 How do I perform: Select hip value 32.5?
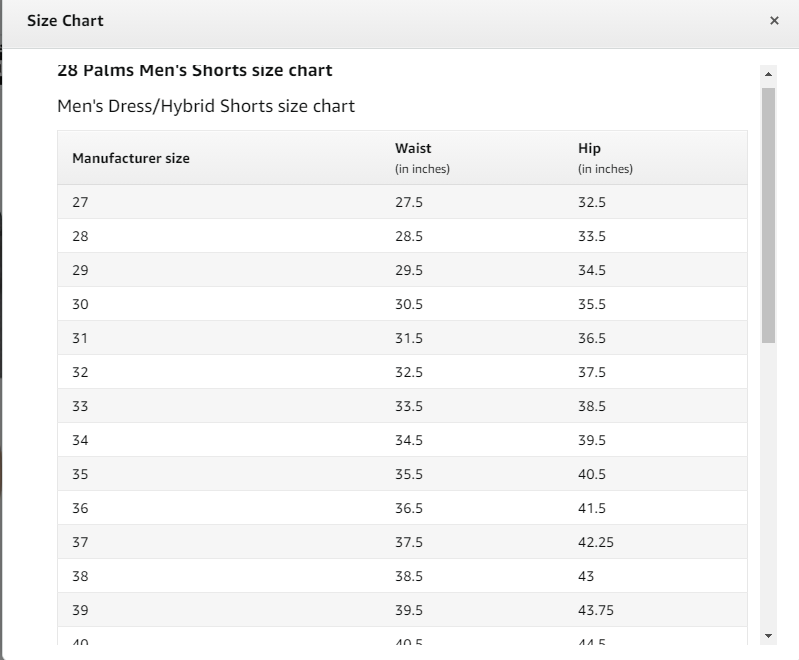point(592,202)
